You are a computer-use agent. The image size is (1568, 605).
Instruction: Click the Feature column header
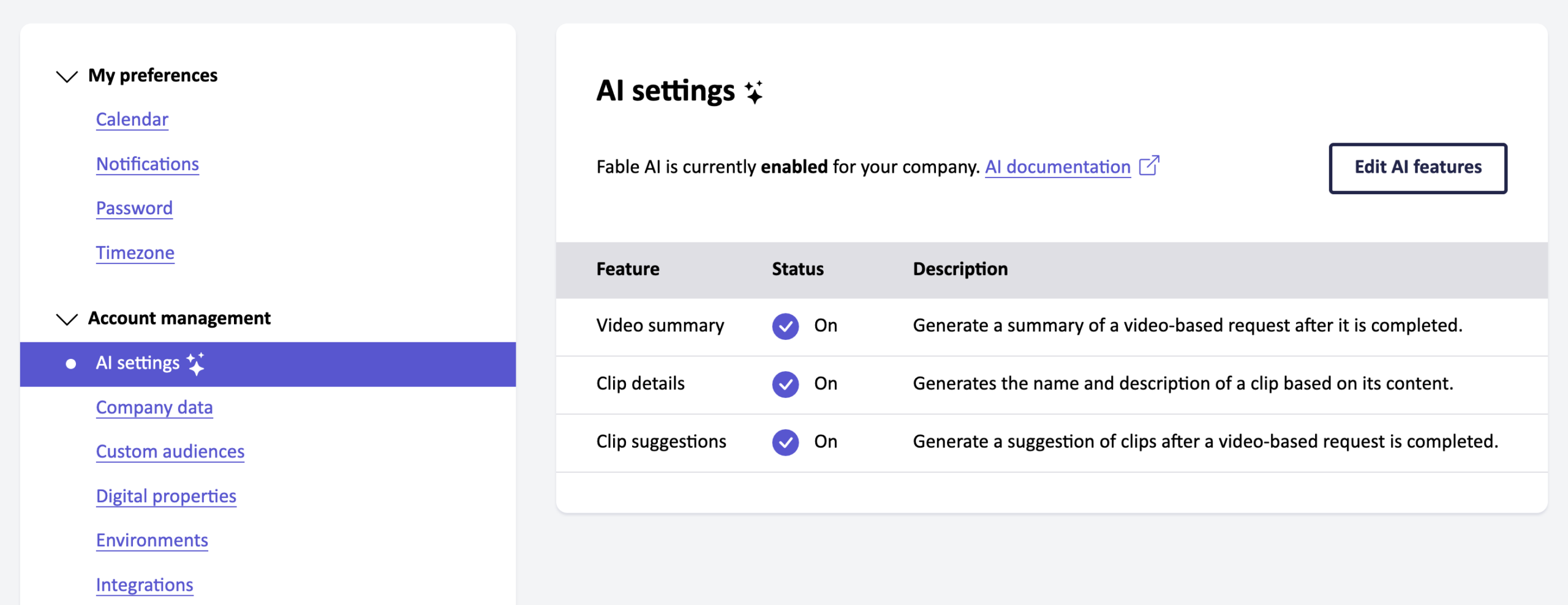[628, 269]
